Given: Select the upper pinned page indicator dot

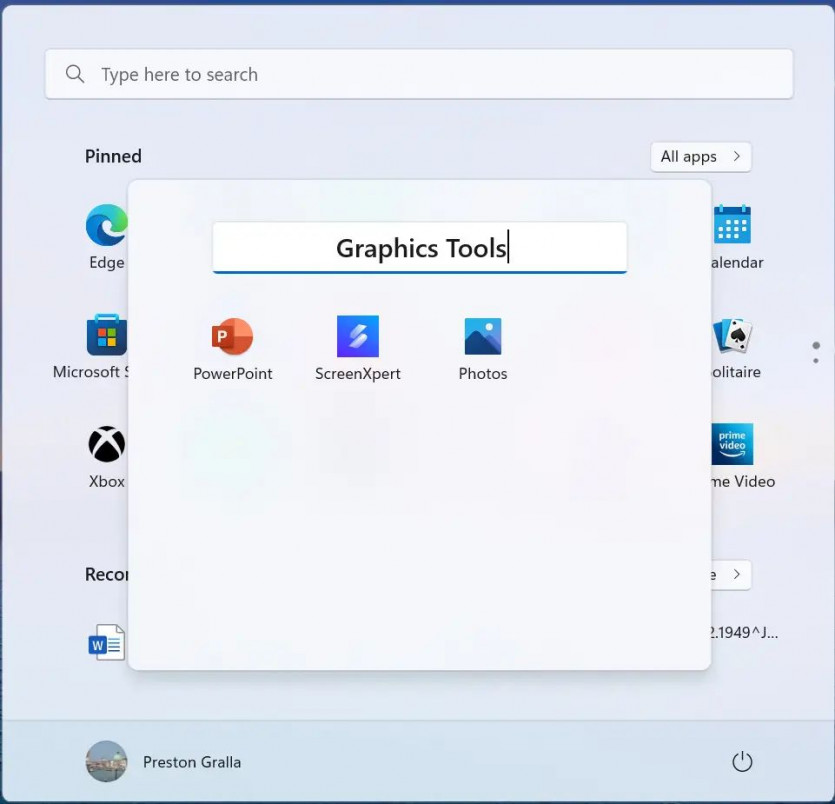Looking at the screenshot, I should point(816,345).
